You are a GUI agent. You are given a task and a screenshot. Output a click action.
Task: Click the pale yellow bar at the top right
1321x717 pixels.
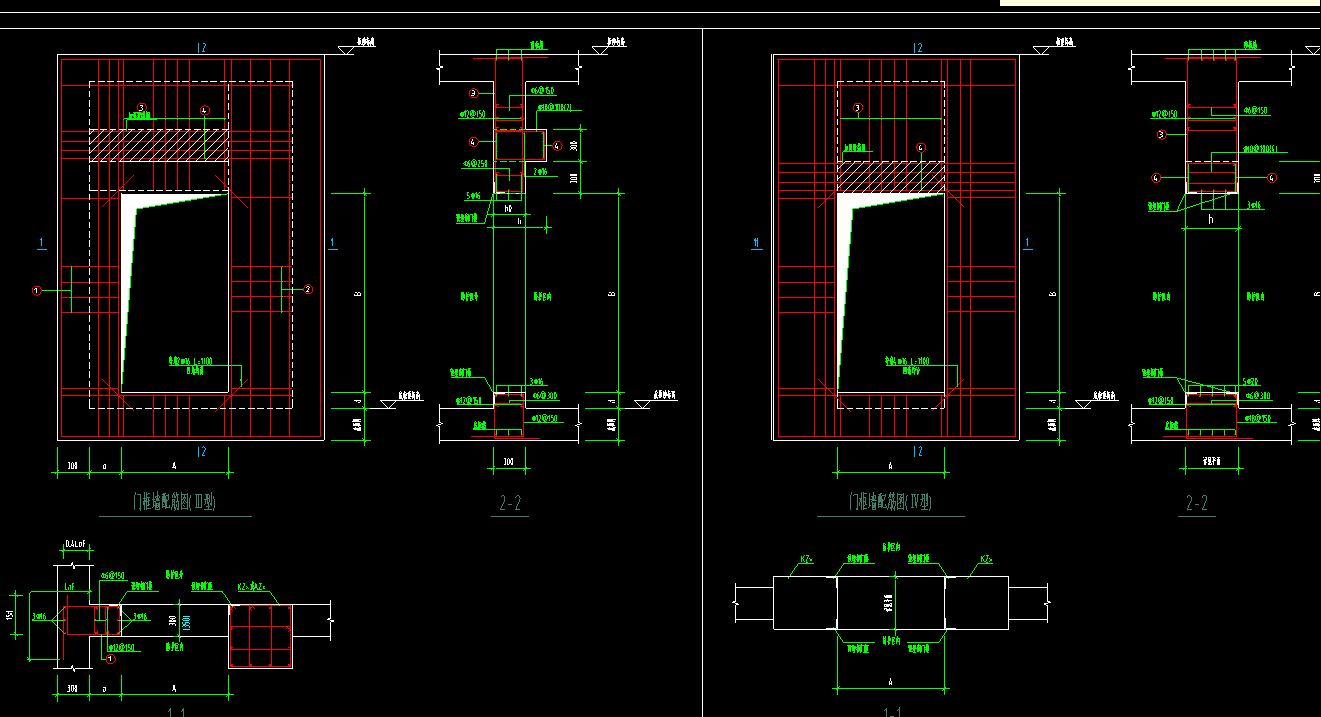point(1160,3)
